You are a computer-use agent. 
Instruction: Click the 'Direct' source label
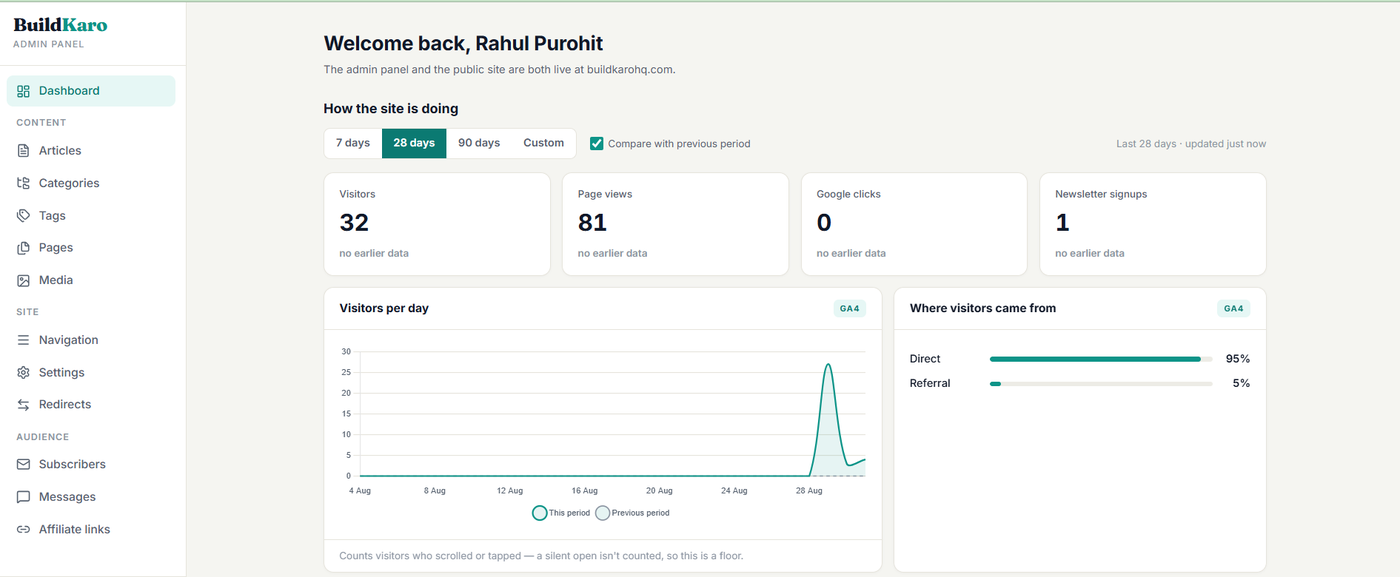[925, 359]
